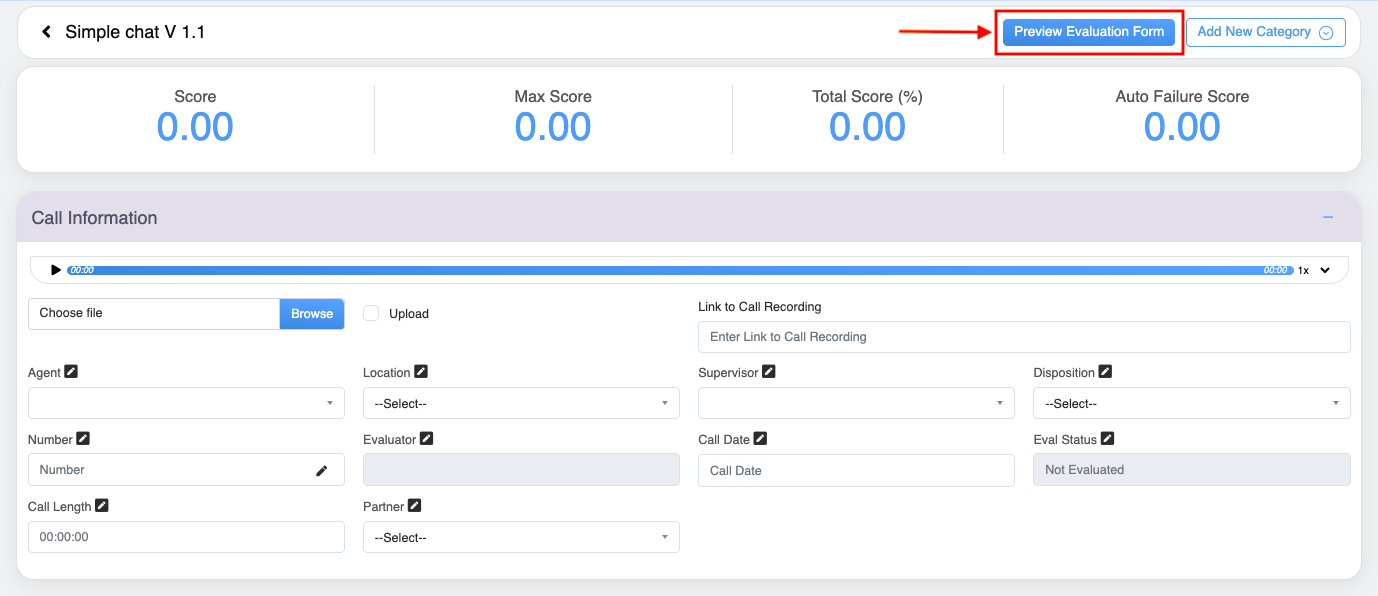Collapse the Call Information section

(1328, 218)
